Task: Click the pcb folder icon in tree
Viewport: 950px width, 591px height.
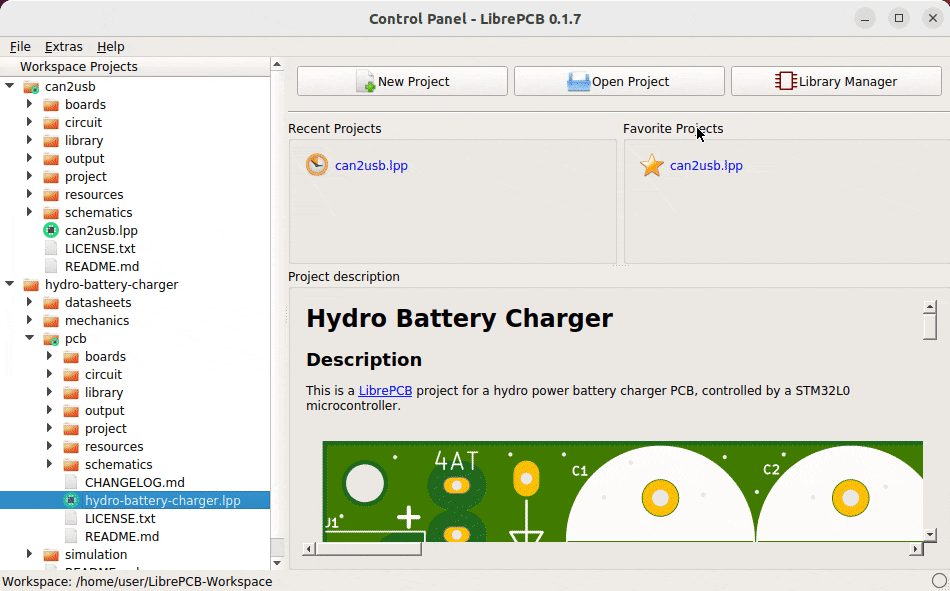Action: (x=51, y=339)
